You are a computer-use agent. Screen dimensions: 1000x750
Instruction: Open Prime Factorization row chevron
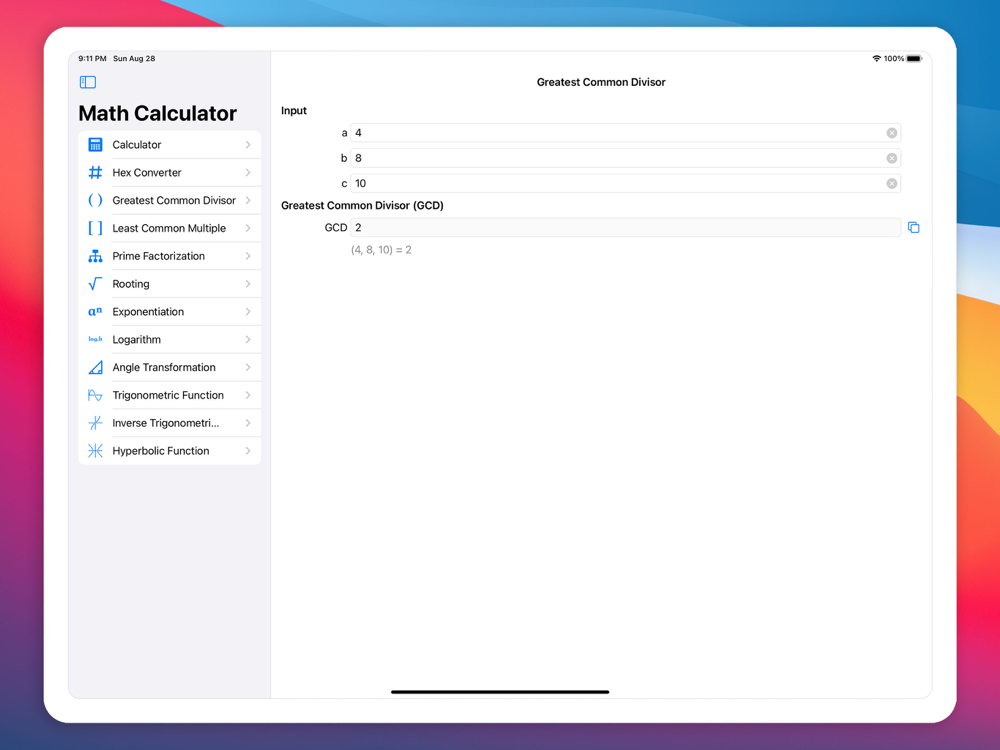coord(248,256)
